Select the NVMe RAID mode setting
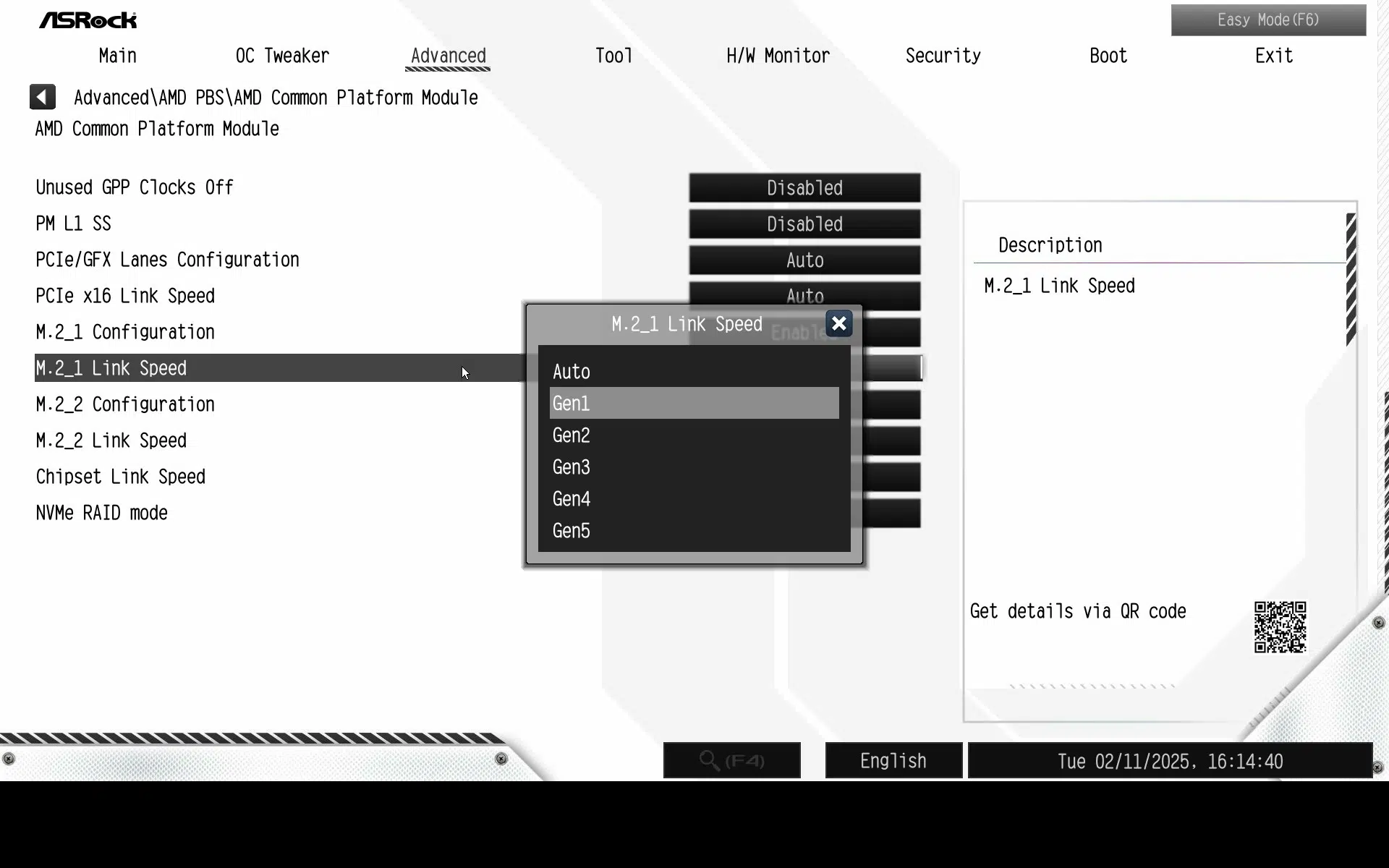Viewport: 1389px width, 868px height. pos(102,513)
